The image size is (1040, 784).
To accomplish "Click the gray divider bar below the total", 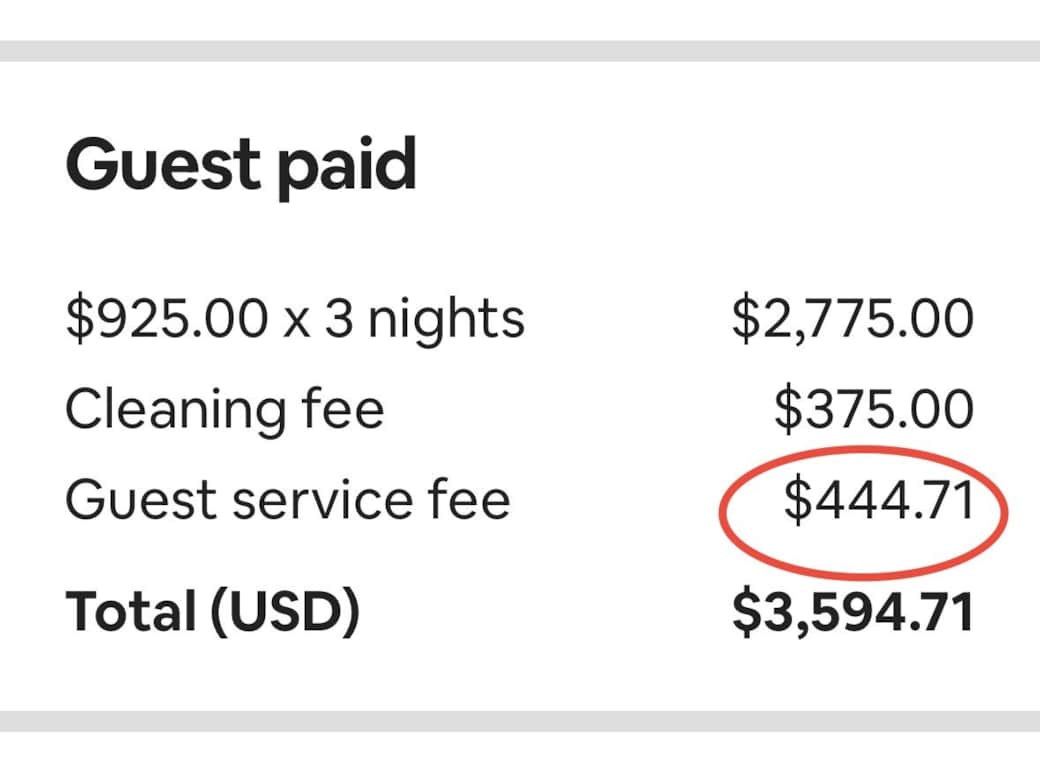I will pos(520,722).
